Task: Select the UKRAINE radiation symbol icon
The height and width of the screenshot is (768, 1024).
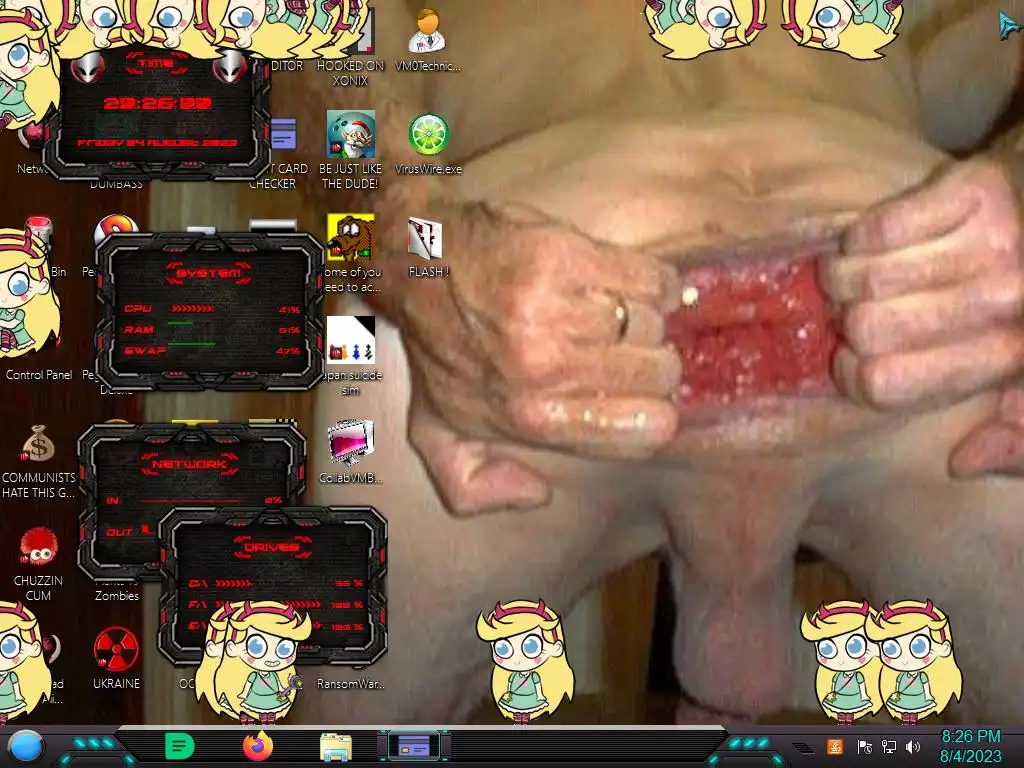Action: [x=116, y=650]
